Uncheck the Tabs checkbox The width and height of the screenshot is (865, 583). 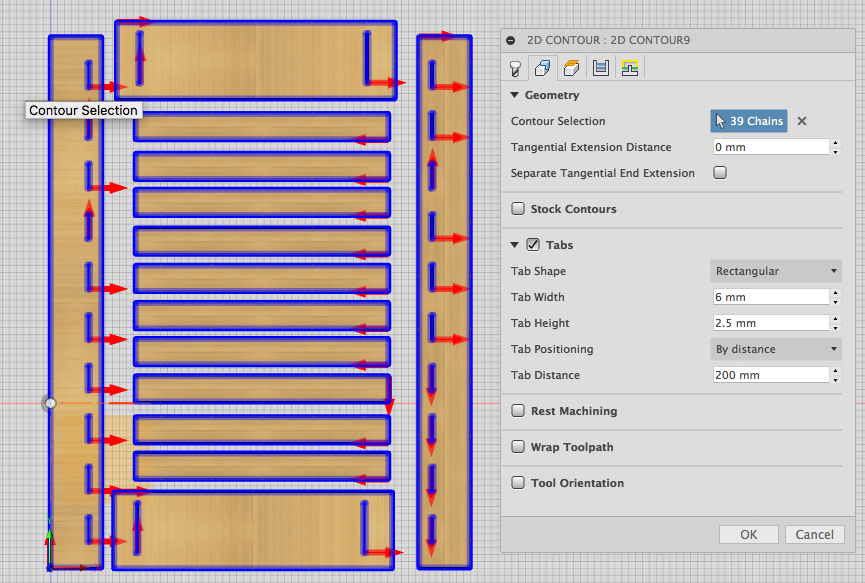tap(533, 245)
